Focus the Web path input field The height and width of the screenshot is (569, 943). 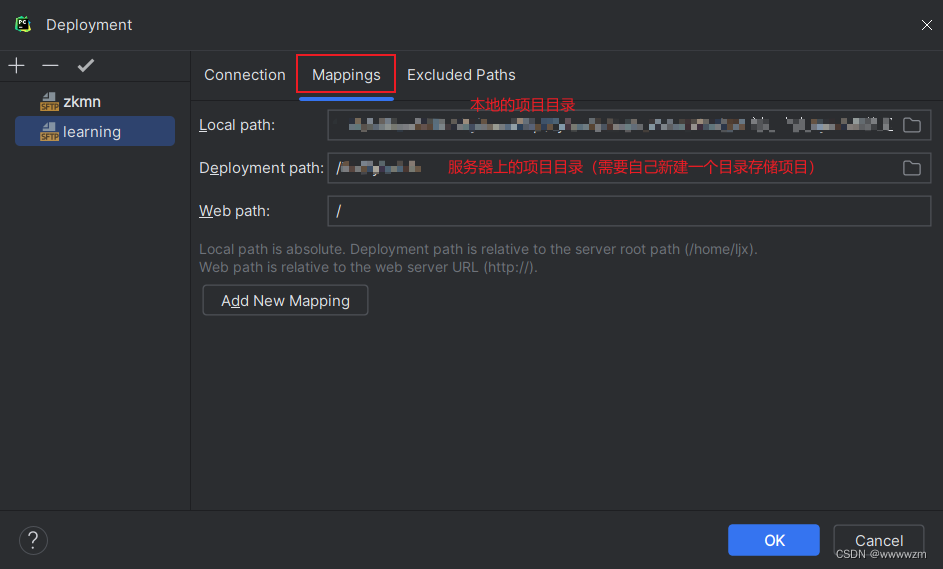coord(629,211)
